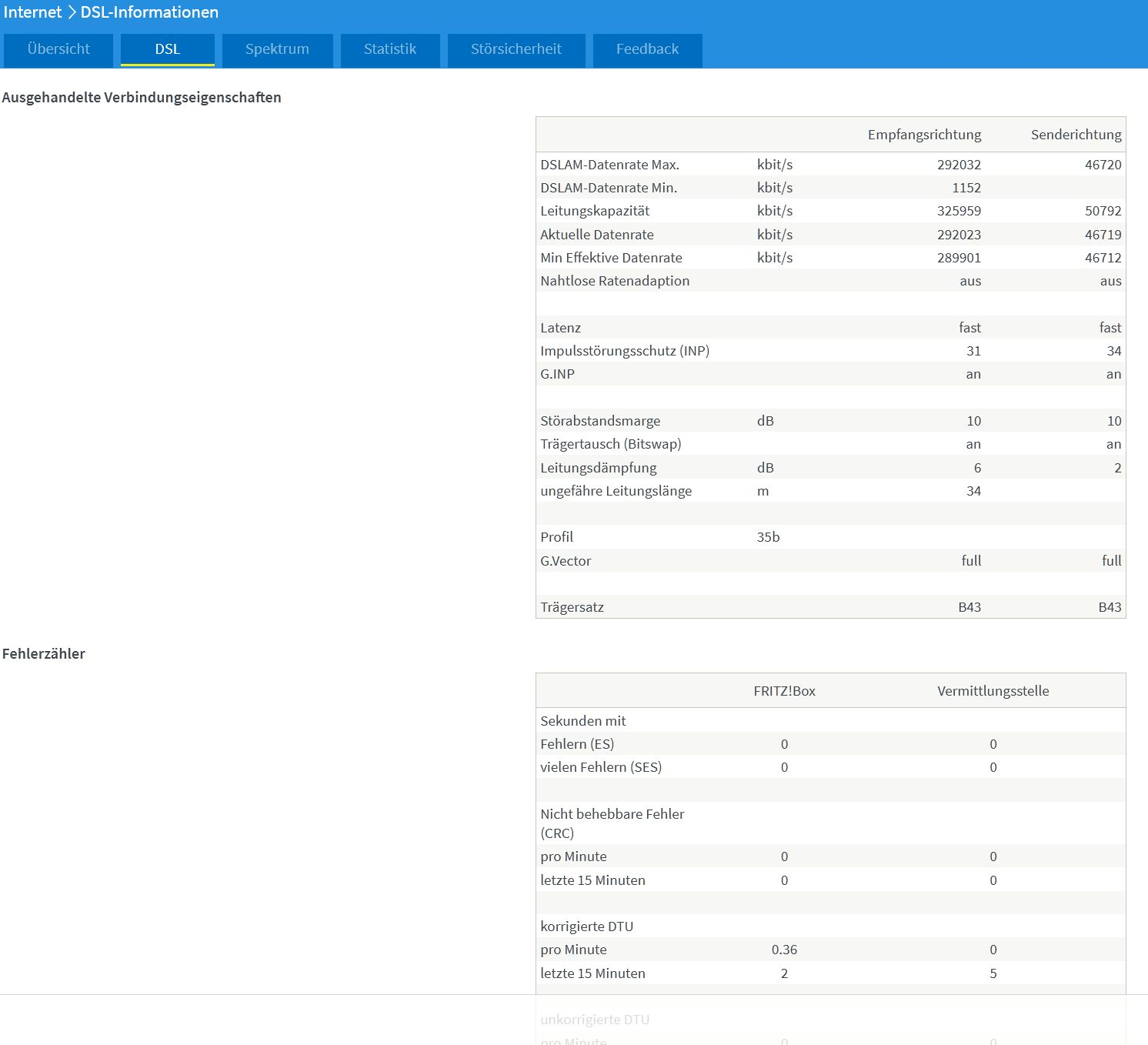Click the korrigierte DTU label
Image resolution: width=1148 pixels, height=1045 pixels.
(587, 926)
